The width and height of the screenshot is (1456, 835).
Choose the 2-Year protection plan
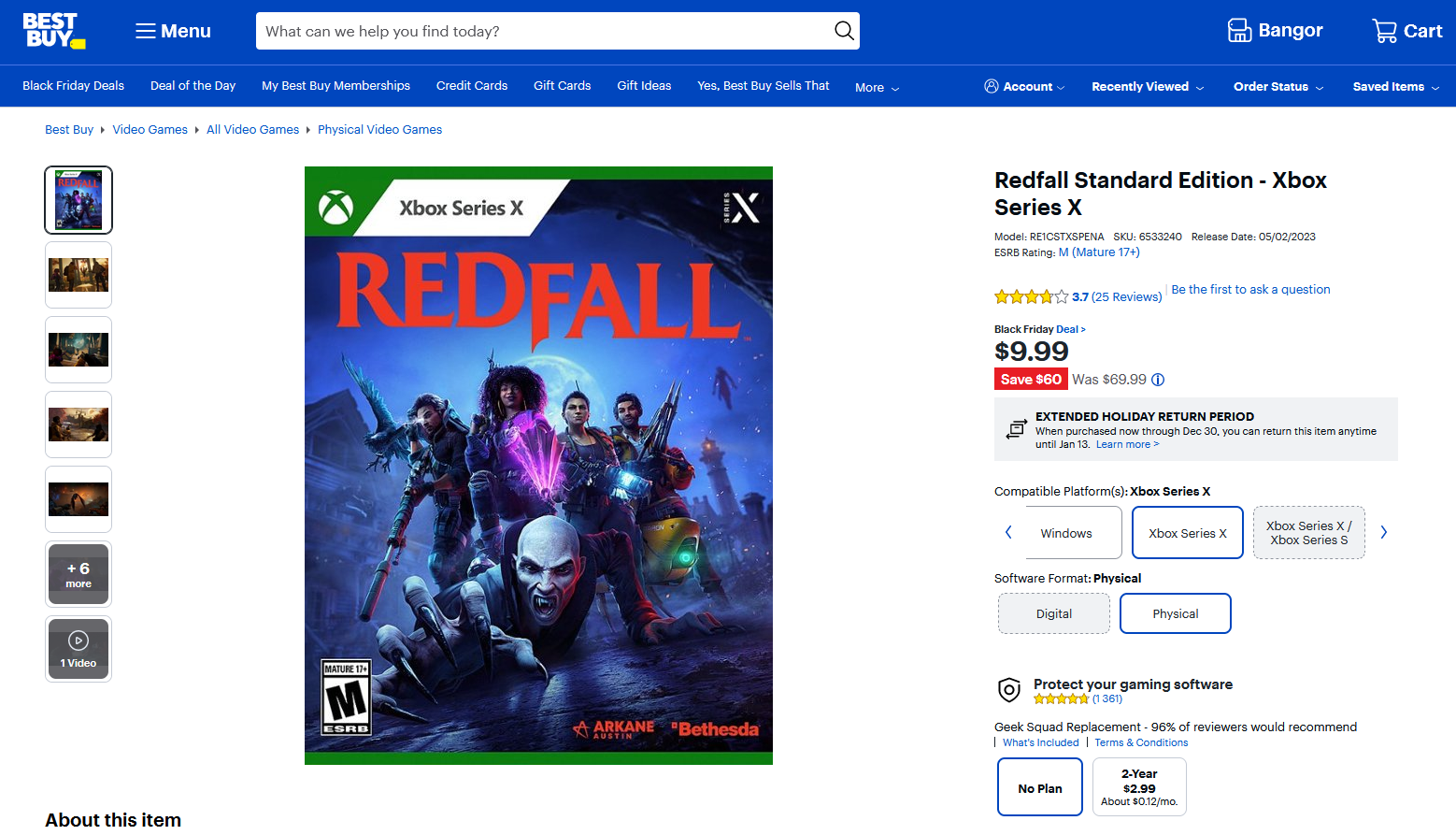coord(1139,787)
